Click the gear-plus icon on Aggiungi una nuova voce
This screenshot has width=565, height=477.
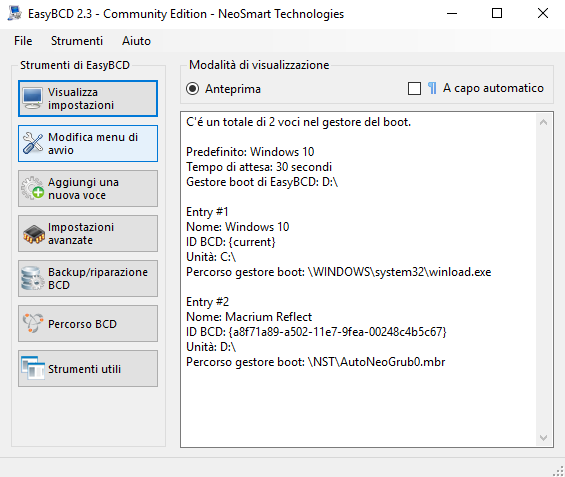(x=32, y=188)
